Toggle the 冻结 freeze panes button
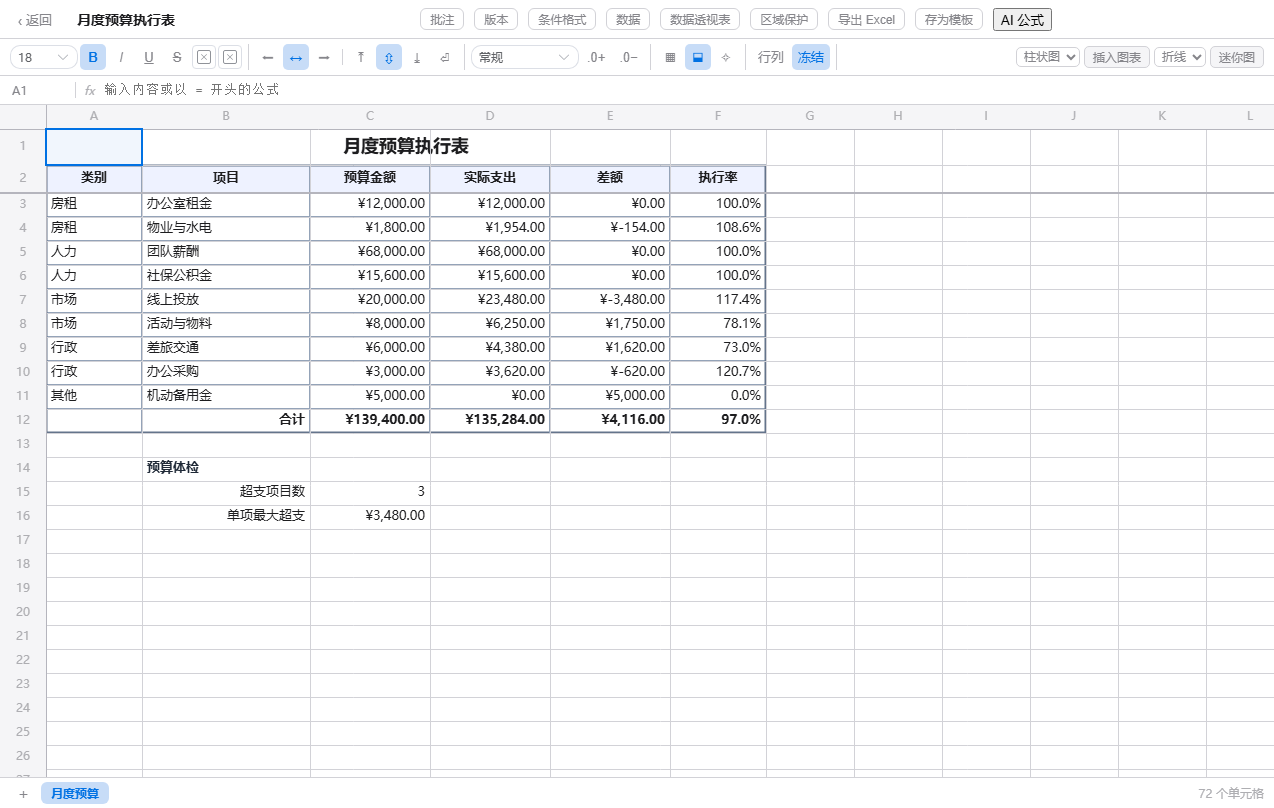 [811, 57]
